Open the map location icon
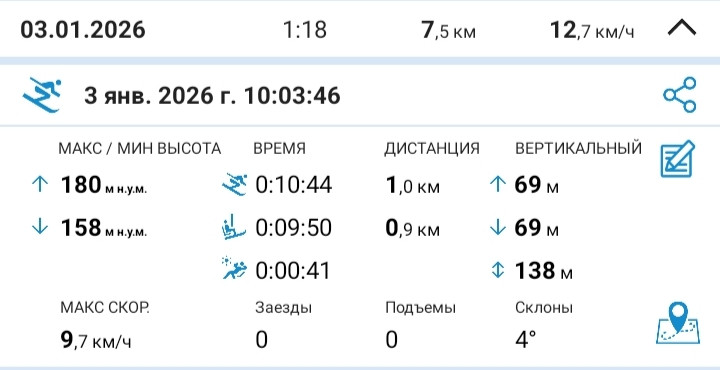The height and width of the screenshot is (370, 720). [678, 323]
